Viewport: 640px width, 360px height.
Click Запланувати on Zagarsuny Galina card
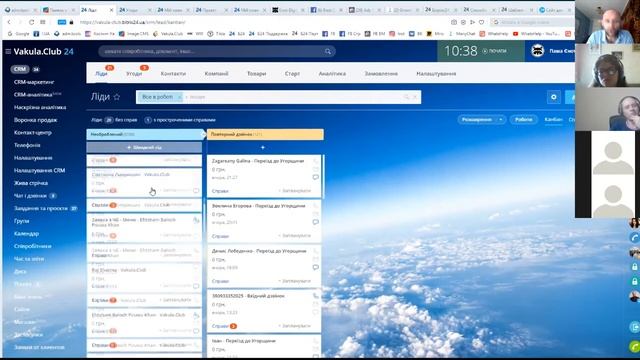pyautogui.click(x=295, y=191)
